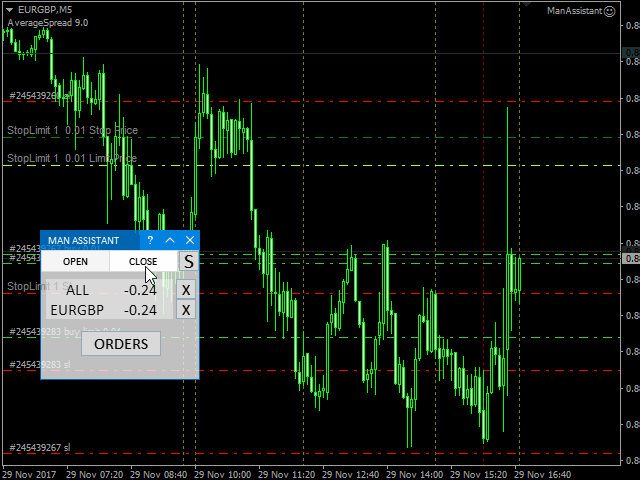The width and height of the screenshot is (640, 480).
Task: Open the EURGBP,M5 chart triangle menu
Action: click(x=10, y=9)
